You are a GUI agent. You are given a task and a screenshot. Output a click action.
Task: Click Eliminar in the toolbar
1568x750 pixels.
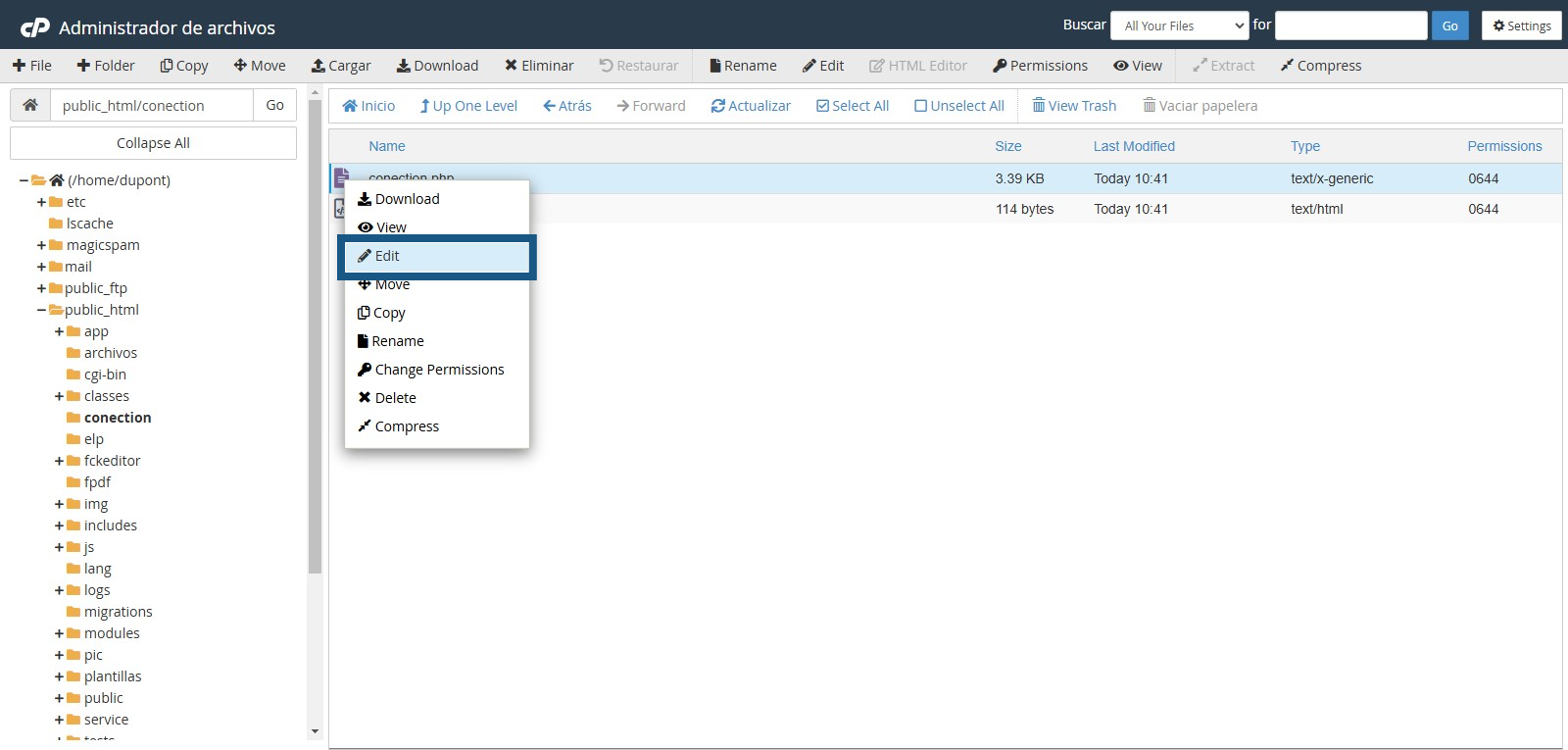539,66
